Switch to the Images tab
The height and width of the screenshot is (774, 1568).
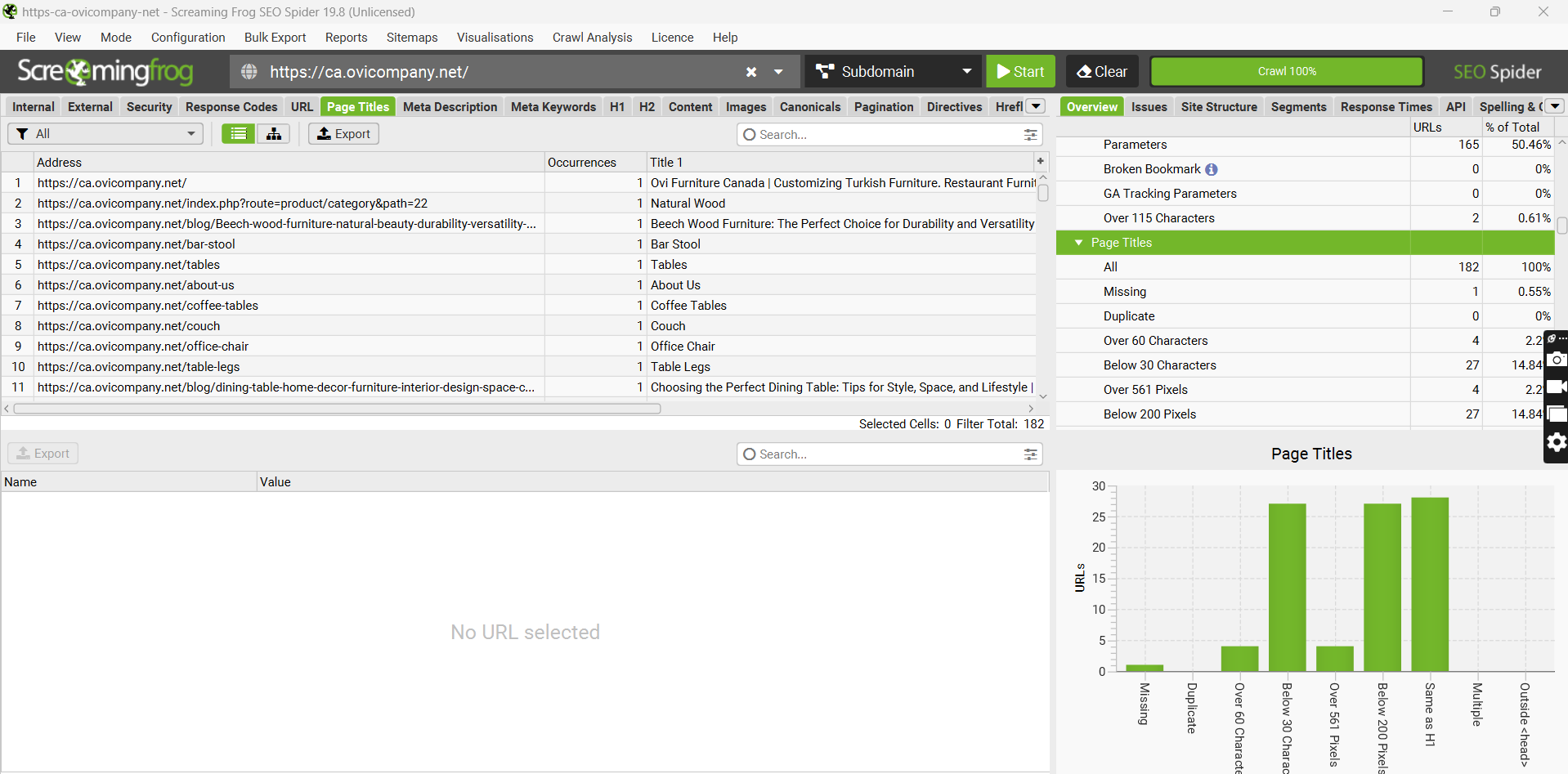pos(746,106)
